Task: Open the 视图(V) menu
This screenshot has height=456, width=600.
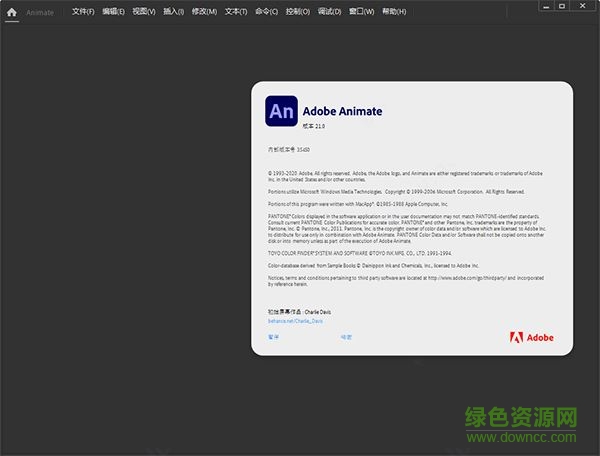Action: point(144,12)
